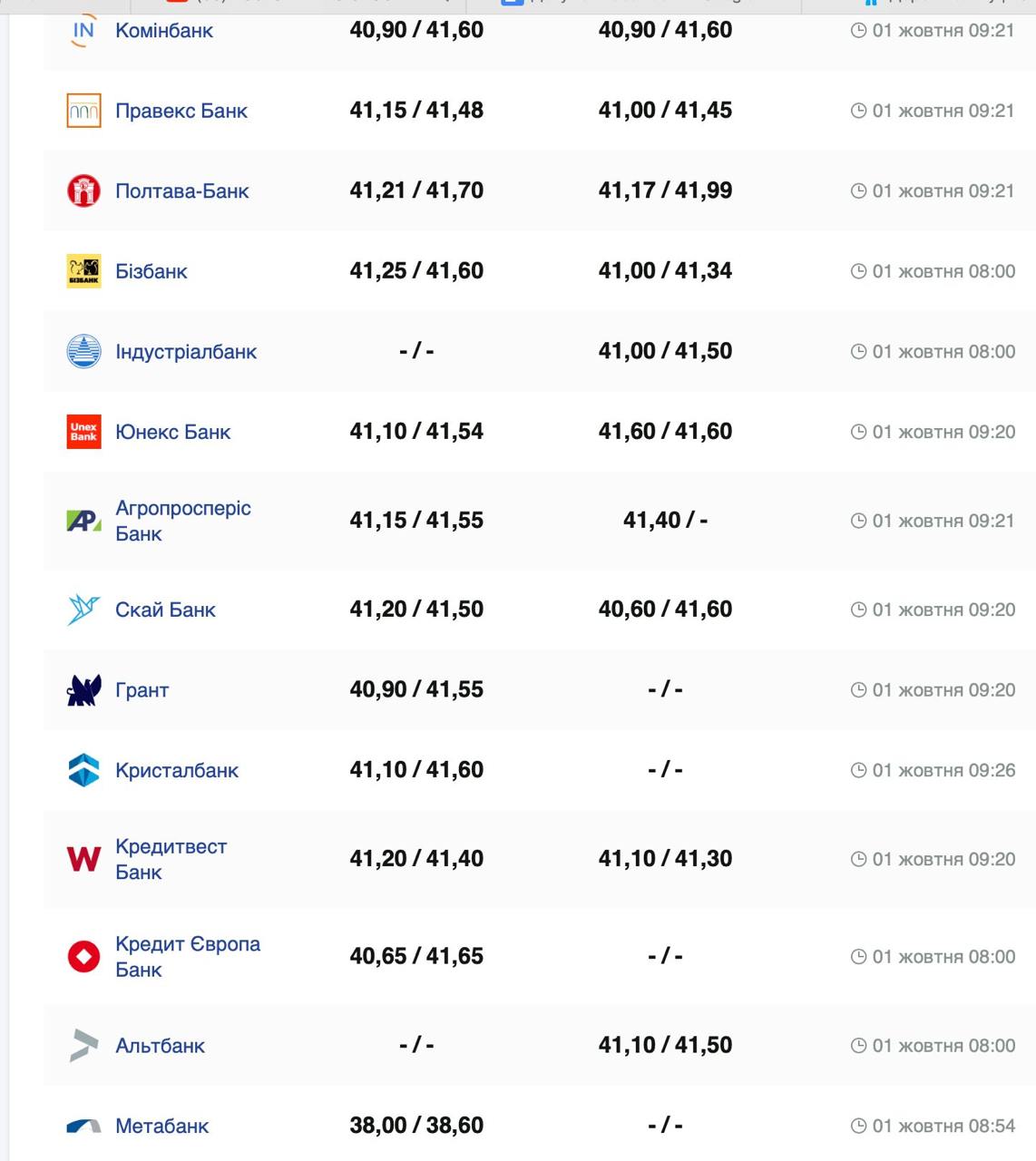Click the Індустріалбанк round blue logo

pyautogui.click(x=83, y=352)
